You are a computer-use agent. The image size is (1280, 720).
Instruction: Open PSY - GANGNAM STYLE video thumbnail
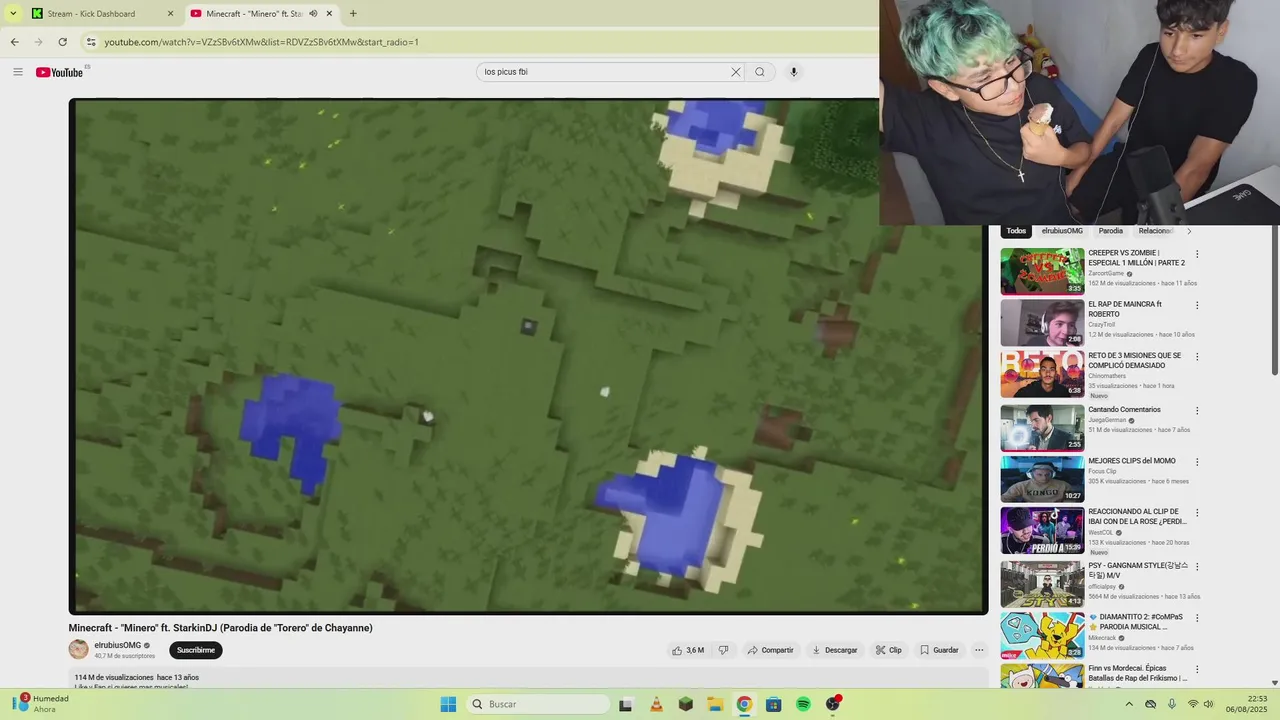pos(1042,583)
